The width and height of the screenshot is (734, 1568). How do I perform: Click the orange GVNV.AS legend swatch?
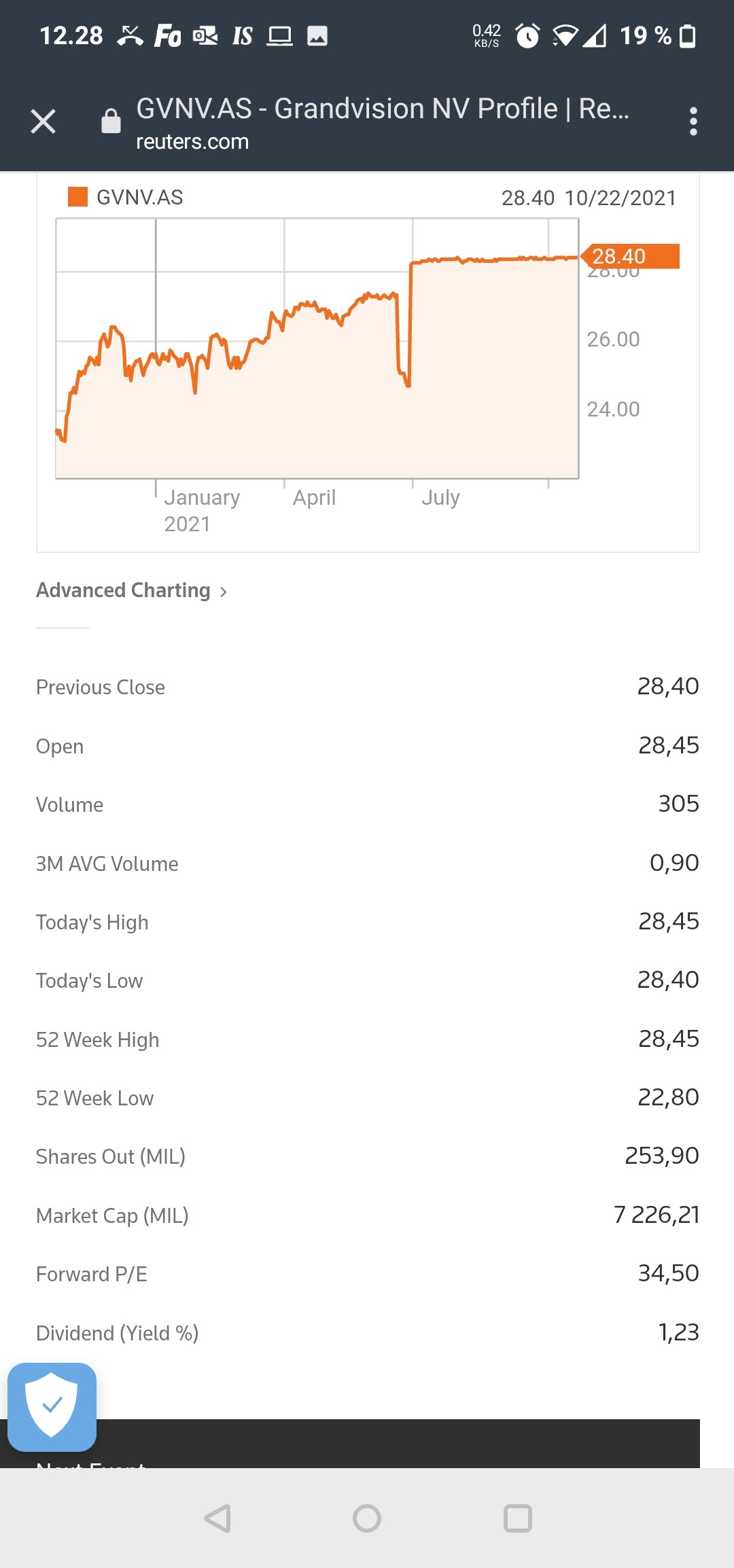pyautogui.click(x=77, y=197)
